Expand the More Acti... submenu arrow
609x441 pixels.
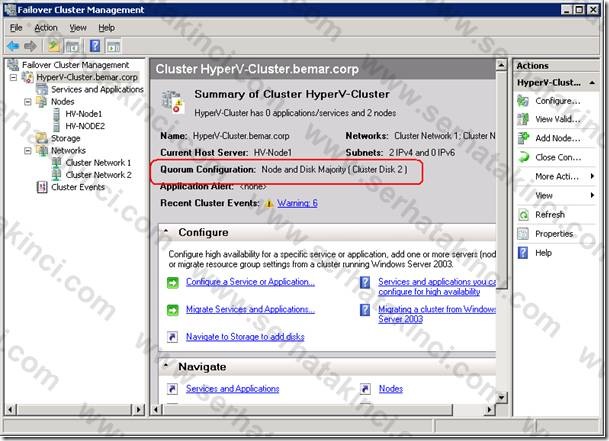(x=592, y=176)
